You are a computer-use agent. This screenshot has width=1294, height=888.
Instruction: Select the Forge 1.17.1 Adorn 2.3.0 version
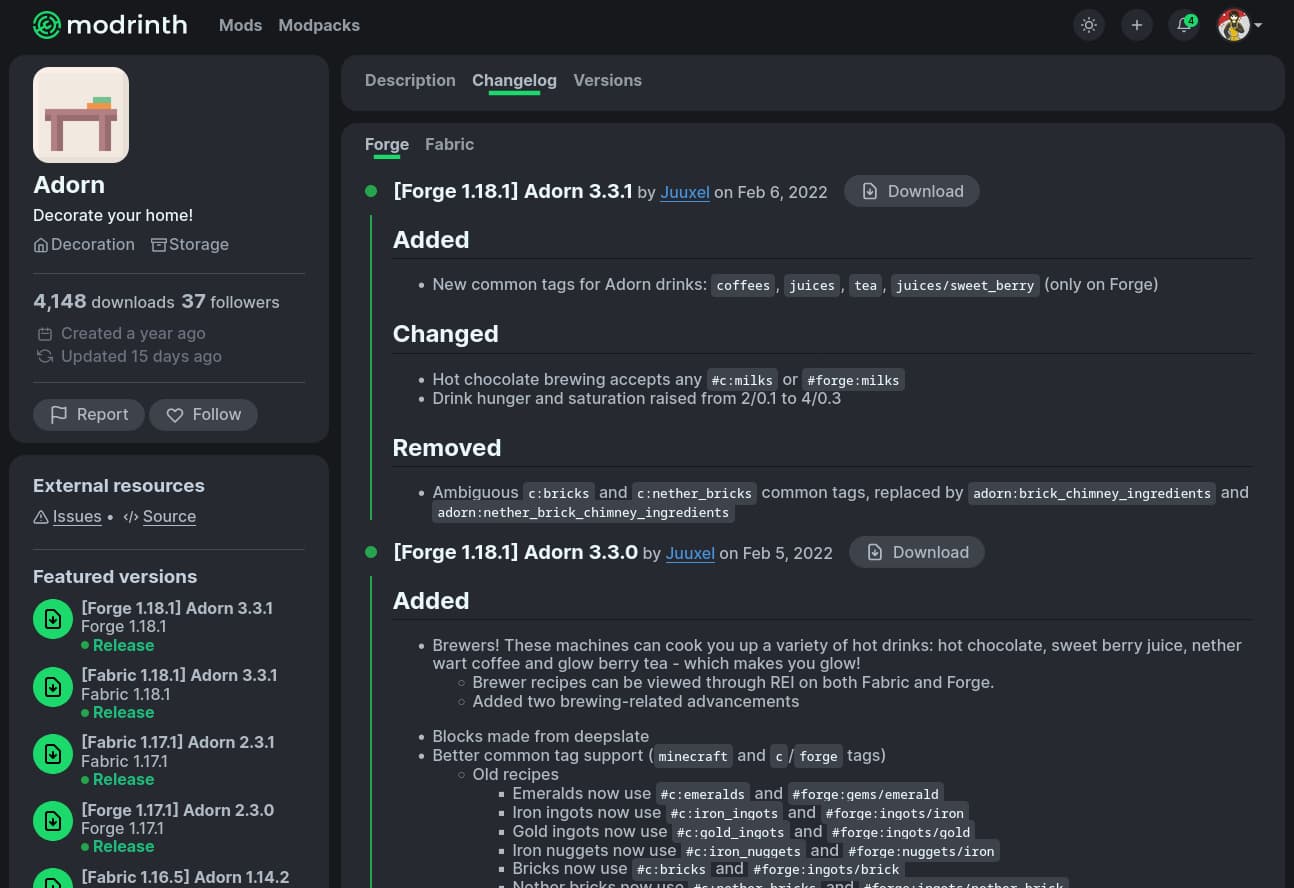click(177, 810)
